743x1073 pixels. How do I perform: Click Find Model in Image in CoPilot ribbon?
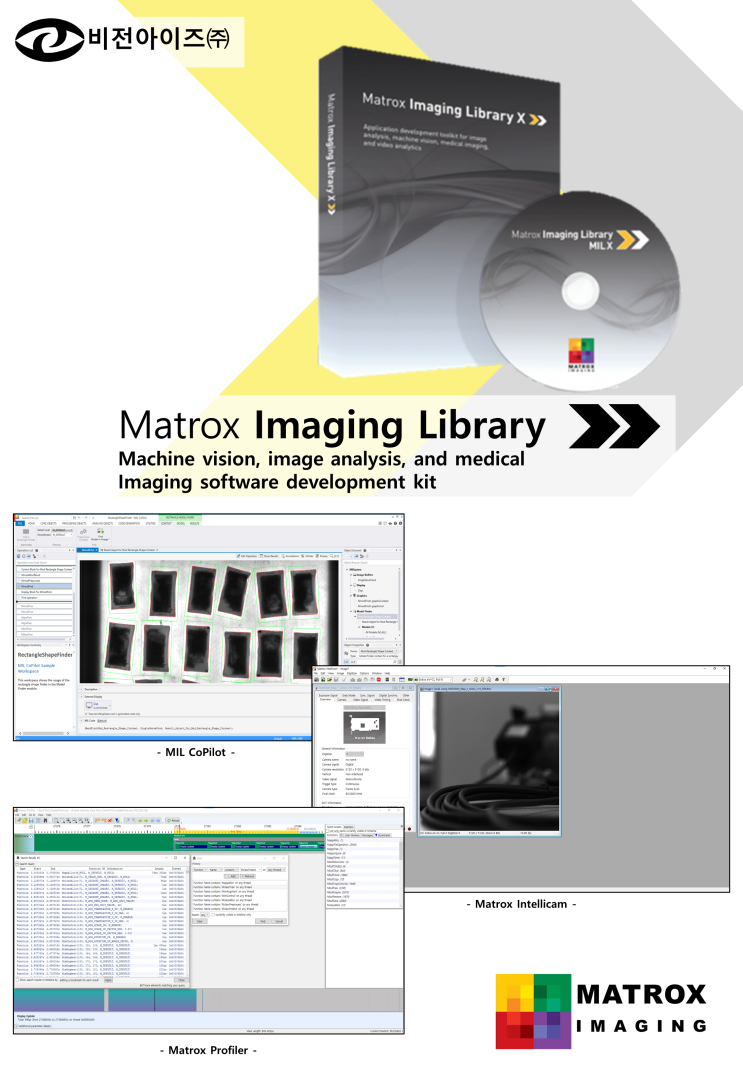point(101,534)
